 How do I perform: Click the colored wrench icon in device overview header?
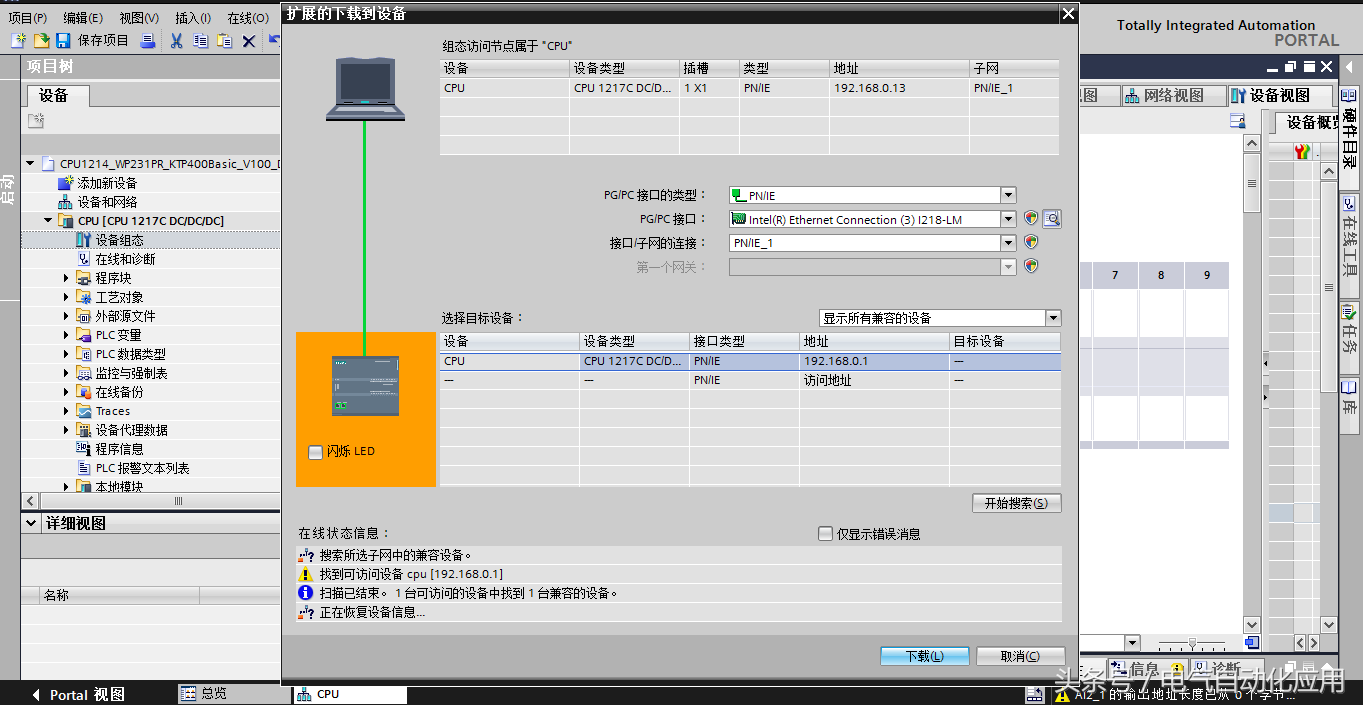1302,152
